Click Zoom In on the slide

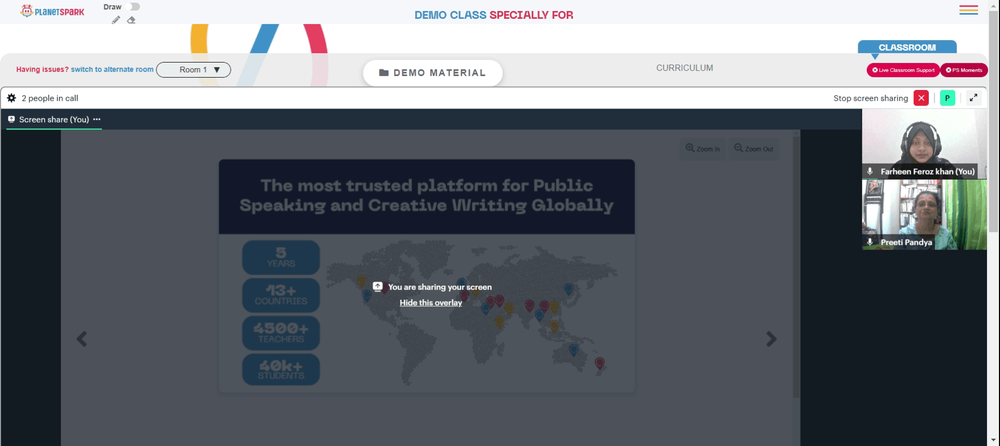tap(702, 149)
